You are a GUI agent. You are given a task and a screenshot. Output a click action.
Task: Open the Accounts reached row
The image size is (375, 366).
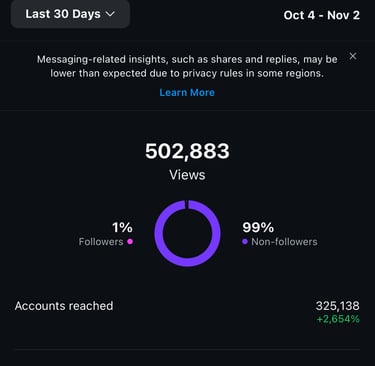click(x=187, y=312)
